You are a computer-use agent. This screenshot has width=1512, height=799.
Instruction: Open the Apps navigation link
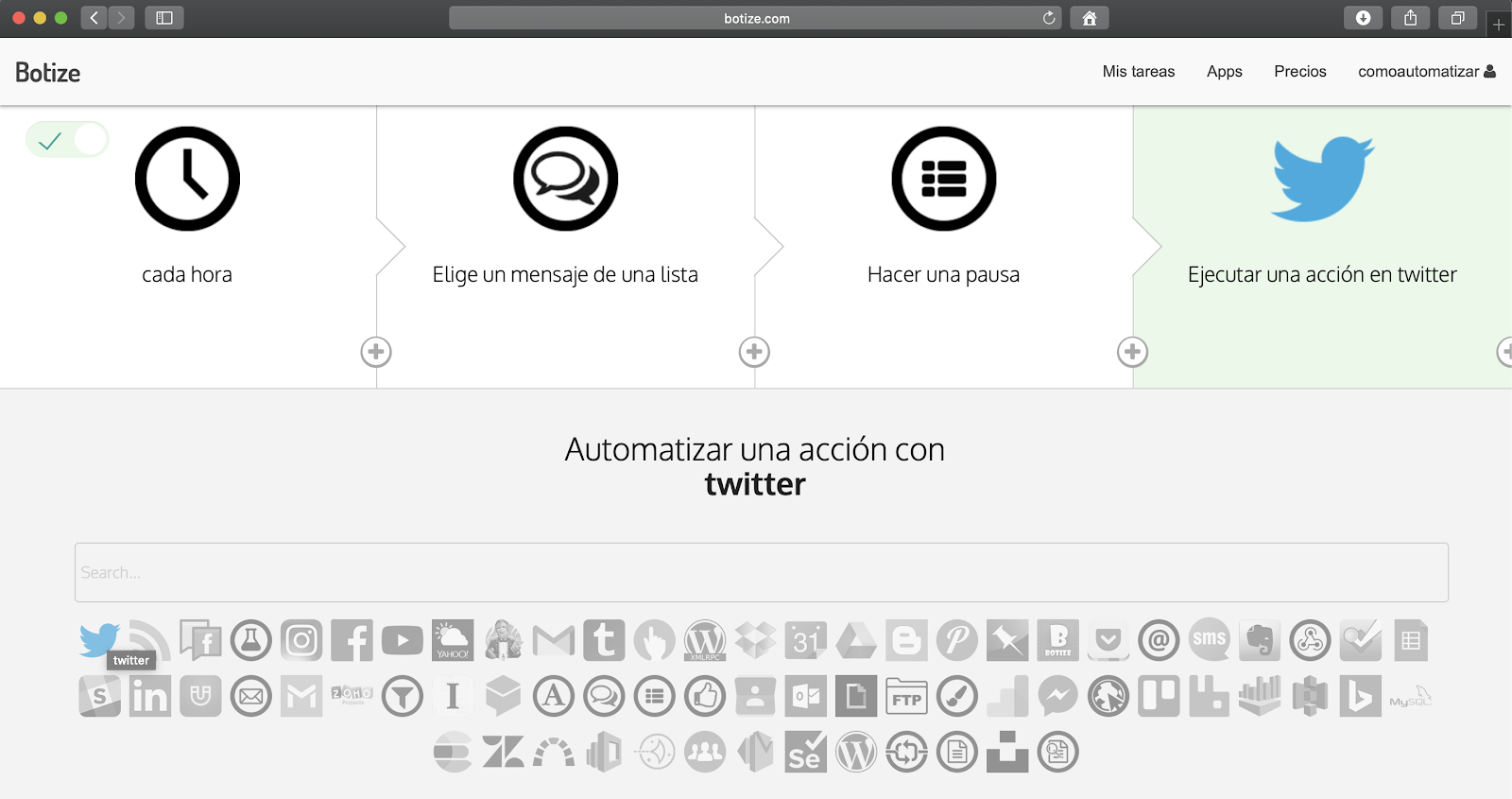coord(1225,71)
